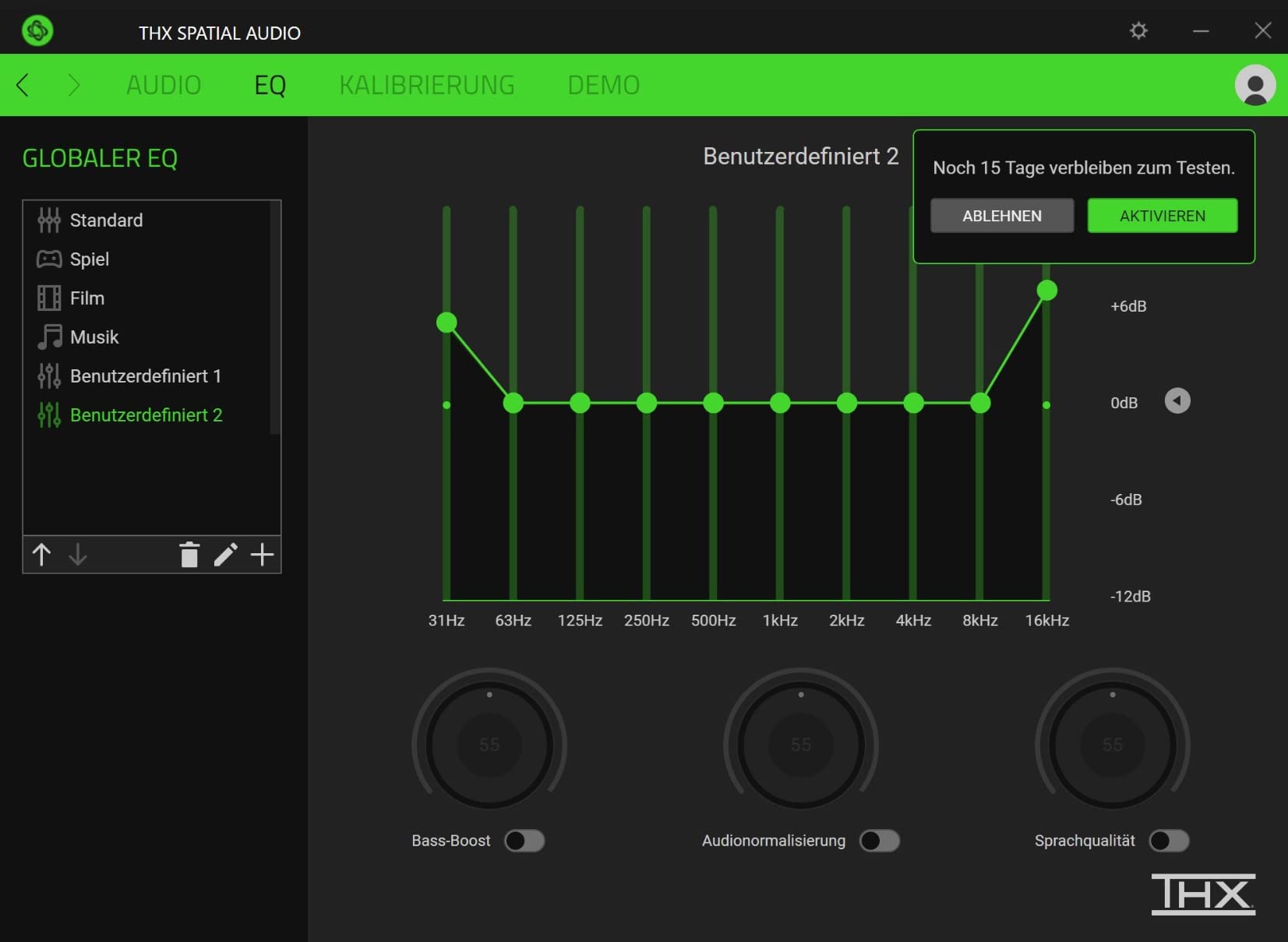Click the 63Hz EQ band handle
This screenshot has width=1288, height=942.
click(513, 403)
